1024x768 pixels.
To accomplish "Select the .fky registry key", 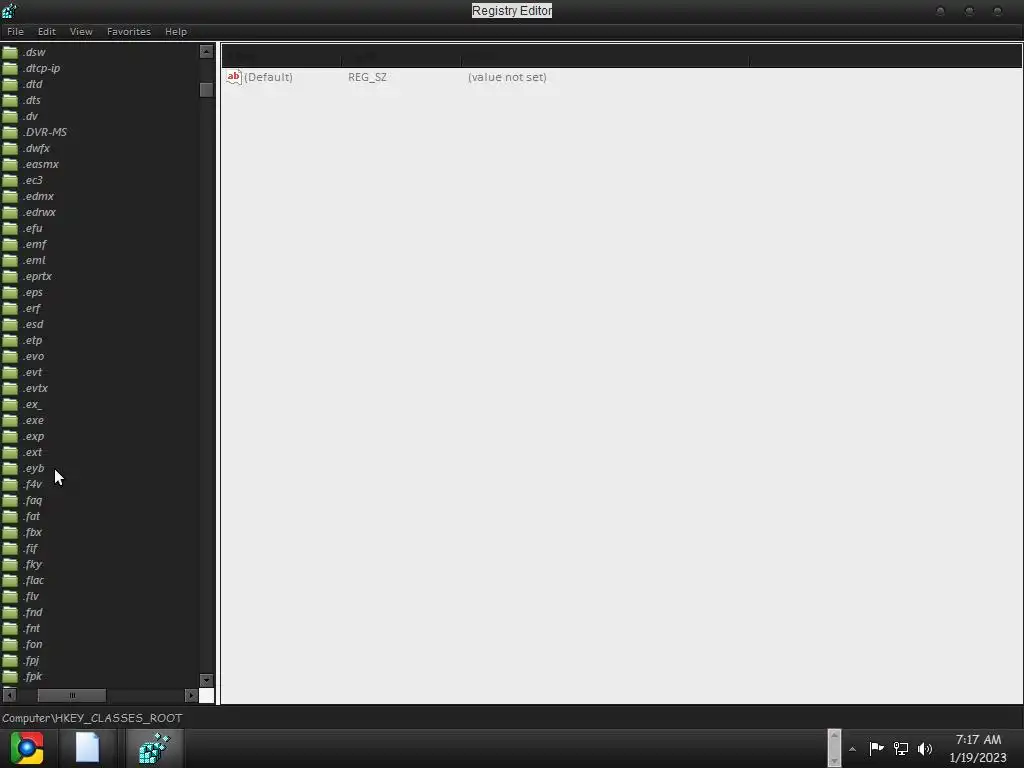I will (x=33, y=564).
